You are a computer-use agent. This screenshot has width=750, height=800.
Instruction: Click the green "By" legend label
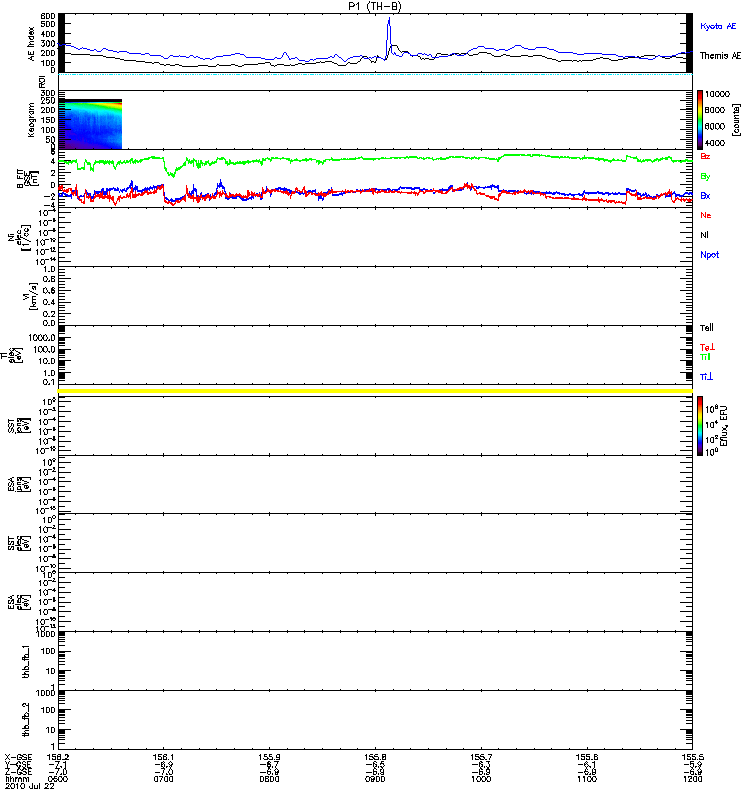click(705, 177)
